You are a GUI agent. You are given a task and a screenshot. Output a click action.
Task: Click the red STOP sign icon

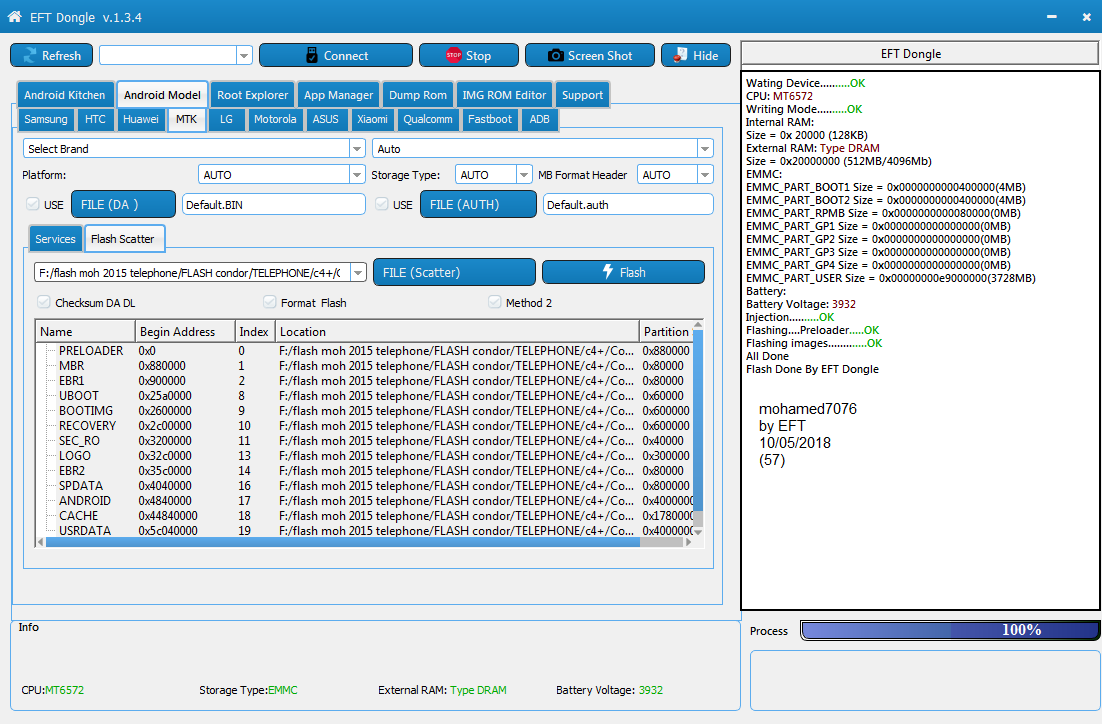pos(453,55)
